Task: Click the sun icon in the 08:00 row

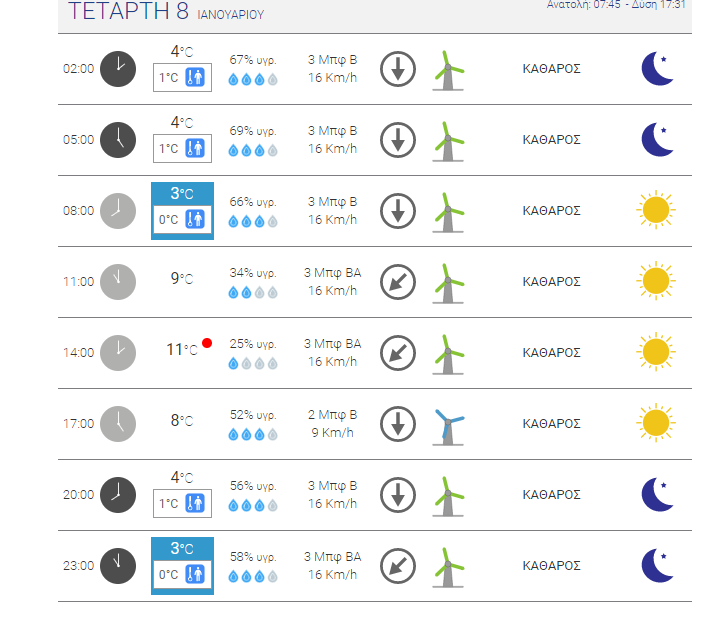Action: coord(655,210)
